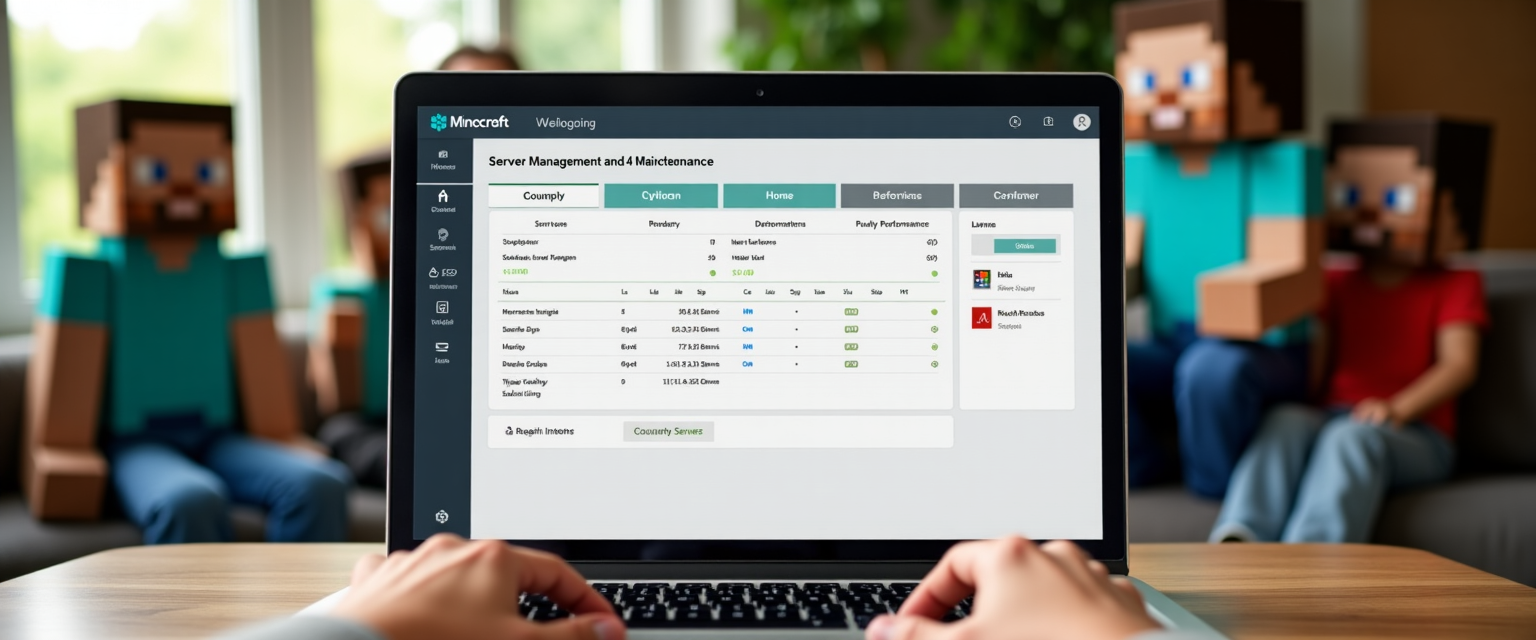
Task: Open the monitor icon in the sidebar
Action: pyautogui.click(x=442, y=346)
